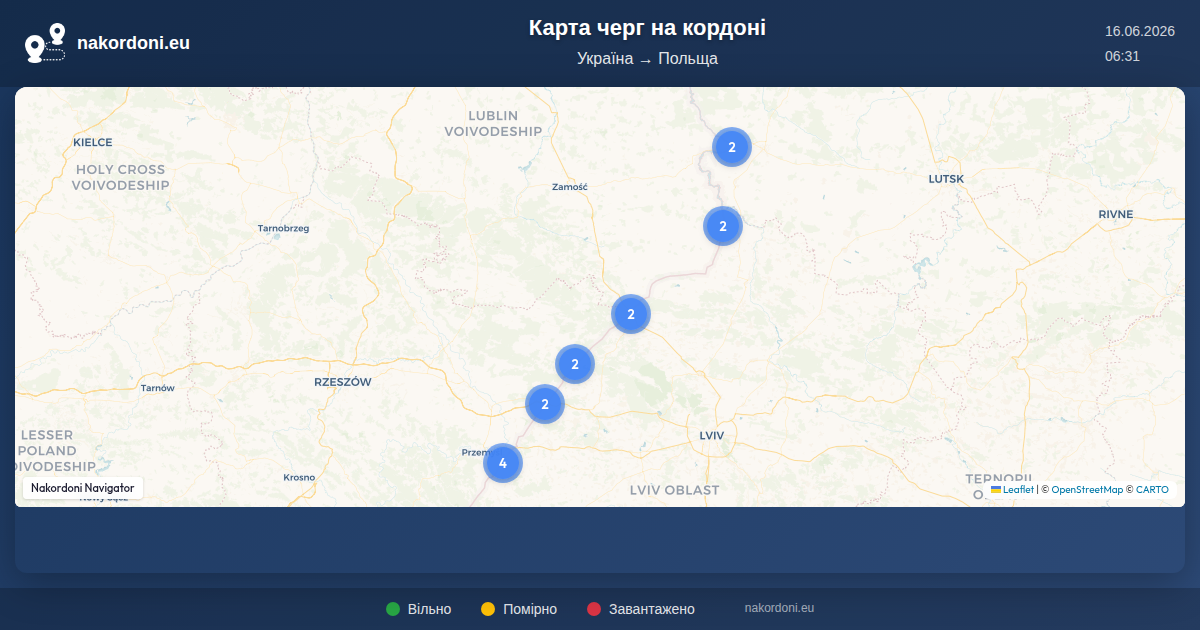Viewport: 1200px width, 630px height.
Task: Click the Україна → Польща direction subtitle
Action: (x=647, y=59)
